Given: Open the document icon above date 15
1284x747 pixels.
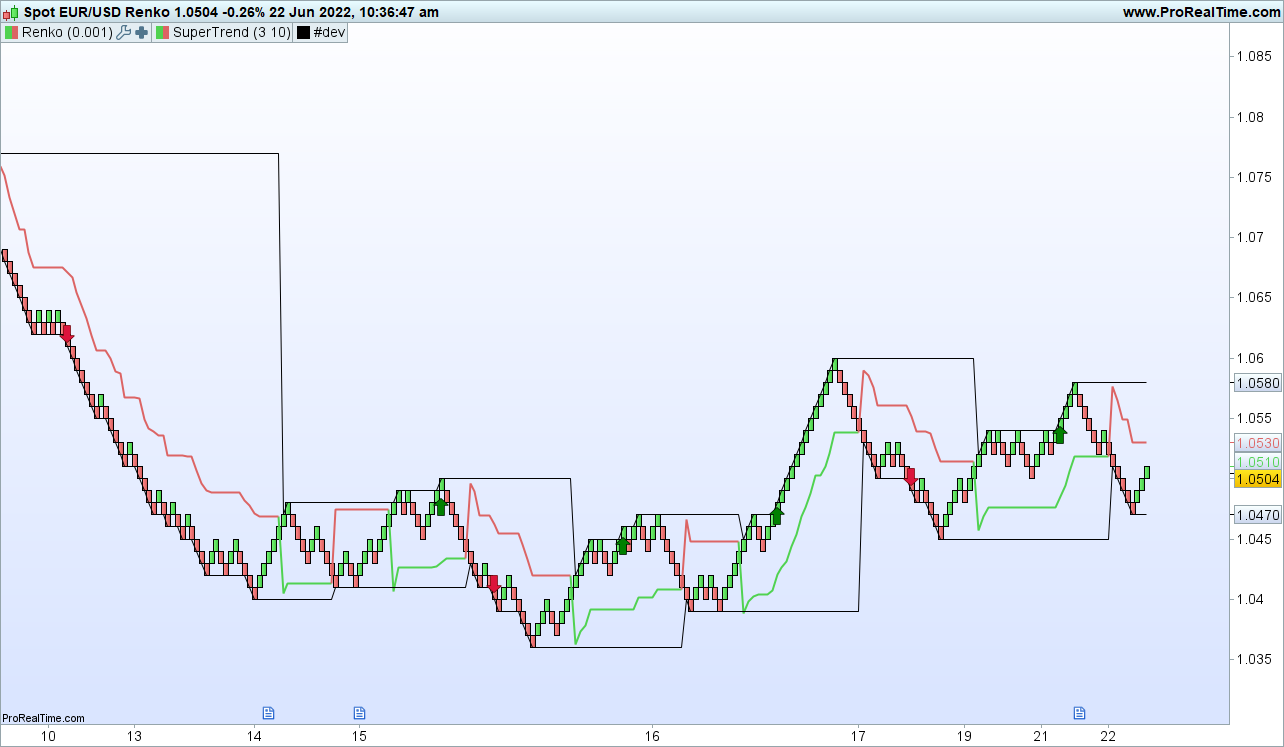Looking at the screenshot, I should [359, 712].
